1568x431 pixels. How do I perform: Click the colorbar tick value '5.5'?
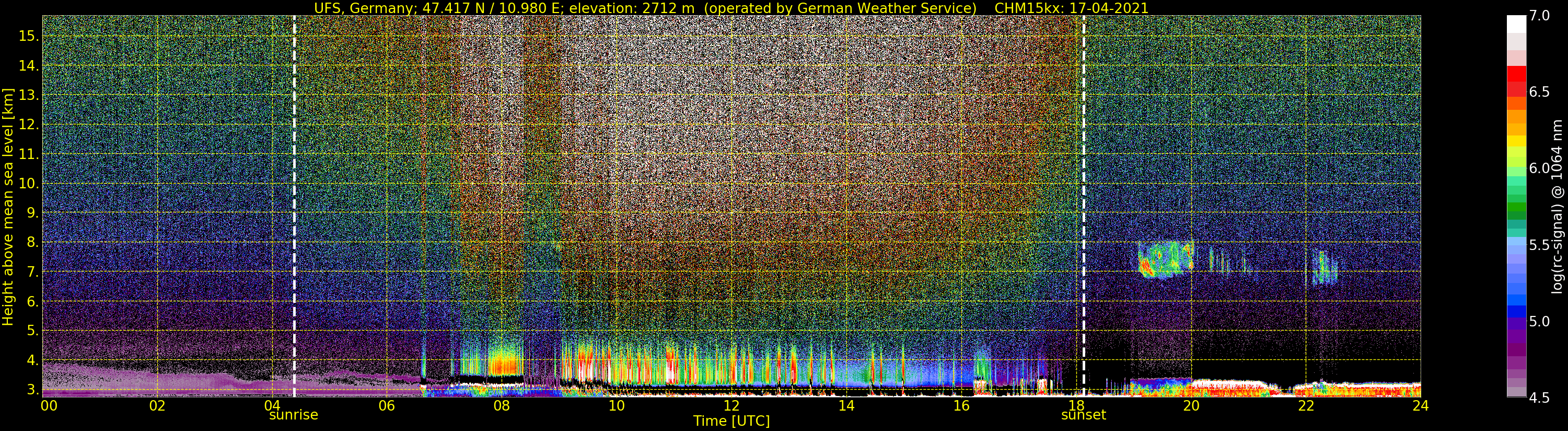point(1539,245)
